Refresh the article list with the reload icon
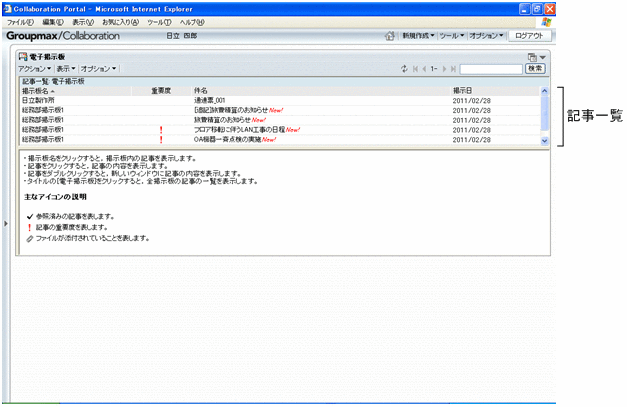The image size is (627, 407). click(404, 69)
